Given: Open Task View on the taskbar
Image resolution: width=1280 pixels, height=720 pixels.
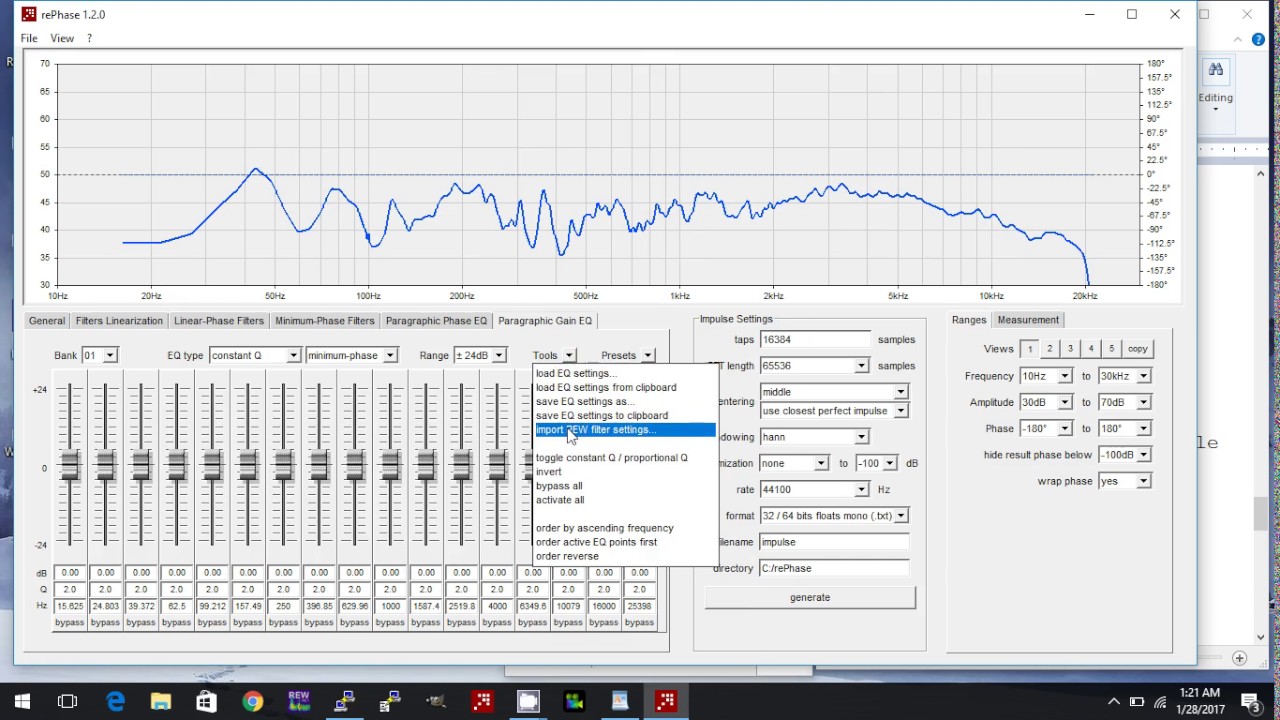Looking at the screenshot, I should tap(68, 702).
